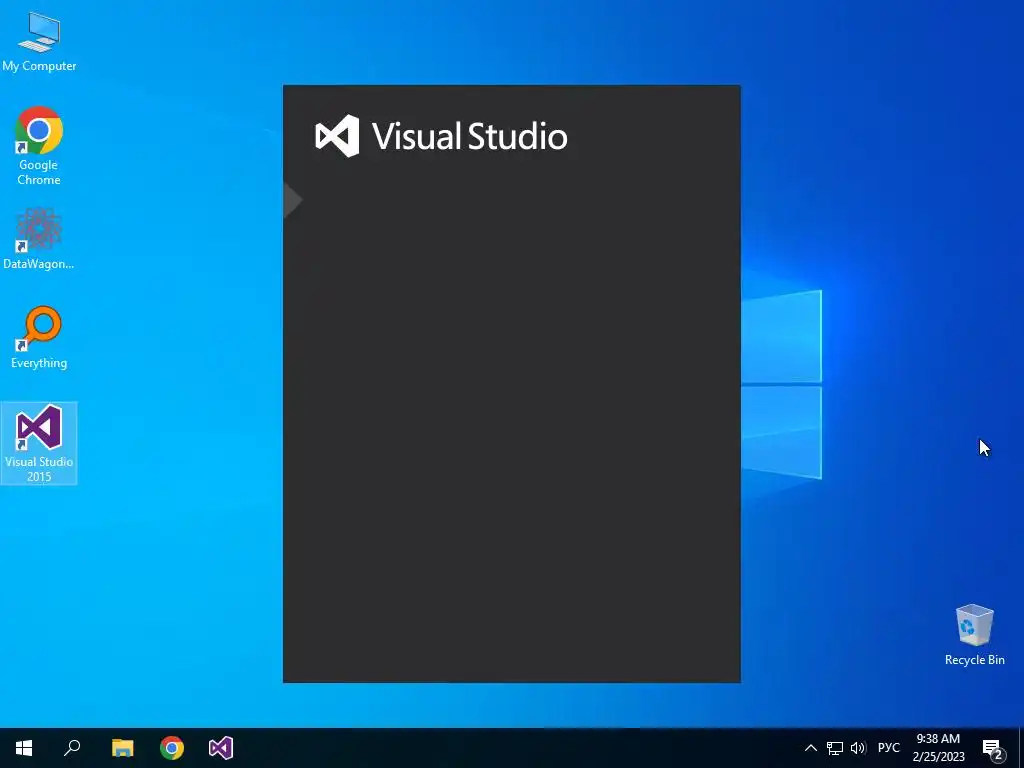Open the My Computer desktop icon
The image size is (1024, 768).
[x=39, y=40]
